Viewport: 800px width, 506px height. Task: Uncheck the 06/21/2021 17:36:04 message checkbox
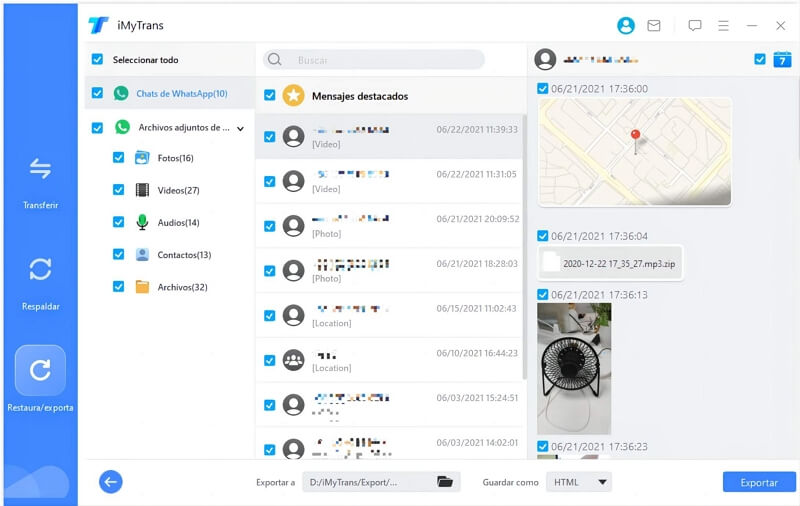[542, 236]
